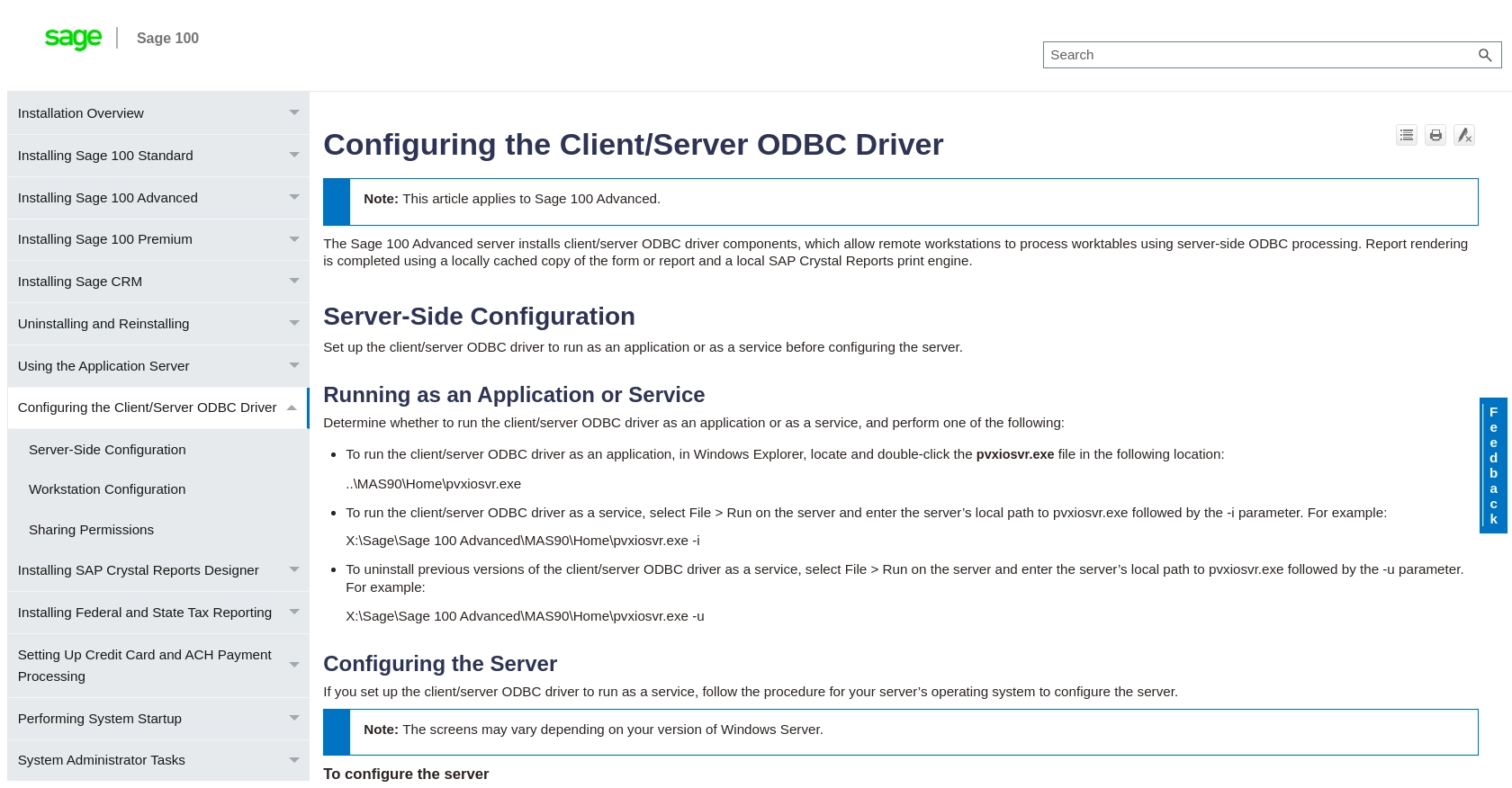Screen dimensions: 1512x788
Task: Open Workstation Configuration sidebar subitem
Action: [x=107, y=489]
